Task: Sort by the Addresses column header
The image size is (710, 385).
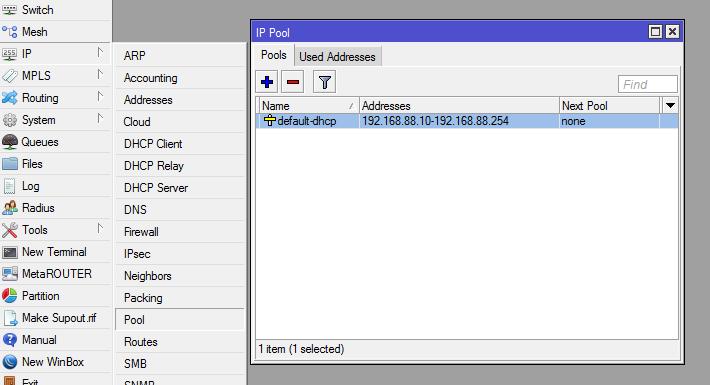Action: coord(459,106)
